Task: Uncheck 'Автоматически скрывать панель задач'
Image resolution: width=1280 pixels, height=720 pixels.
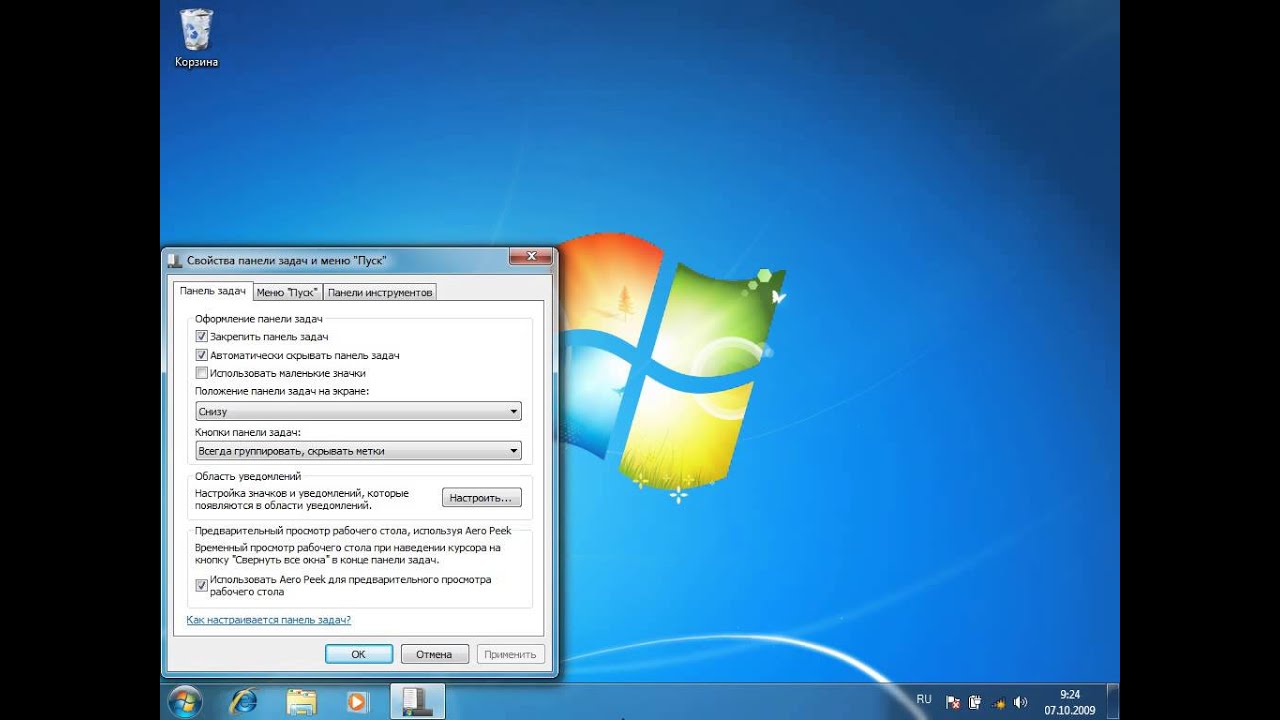Action: click(201, 355)
